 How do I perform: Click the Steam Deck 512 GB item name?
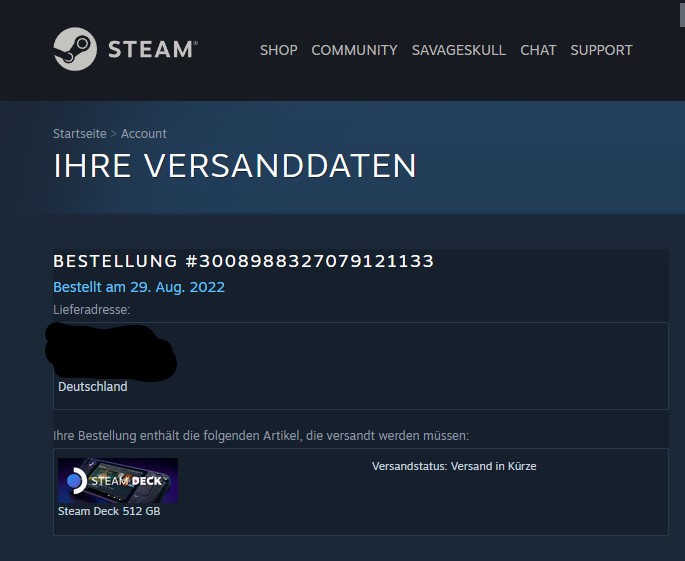pyautogui.click(x=109, y=511)
